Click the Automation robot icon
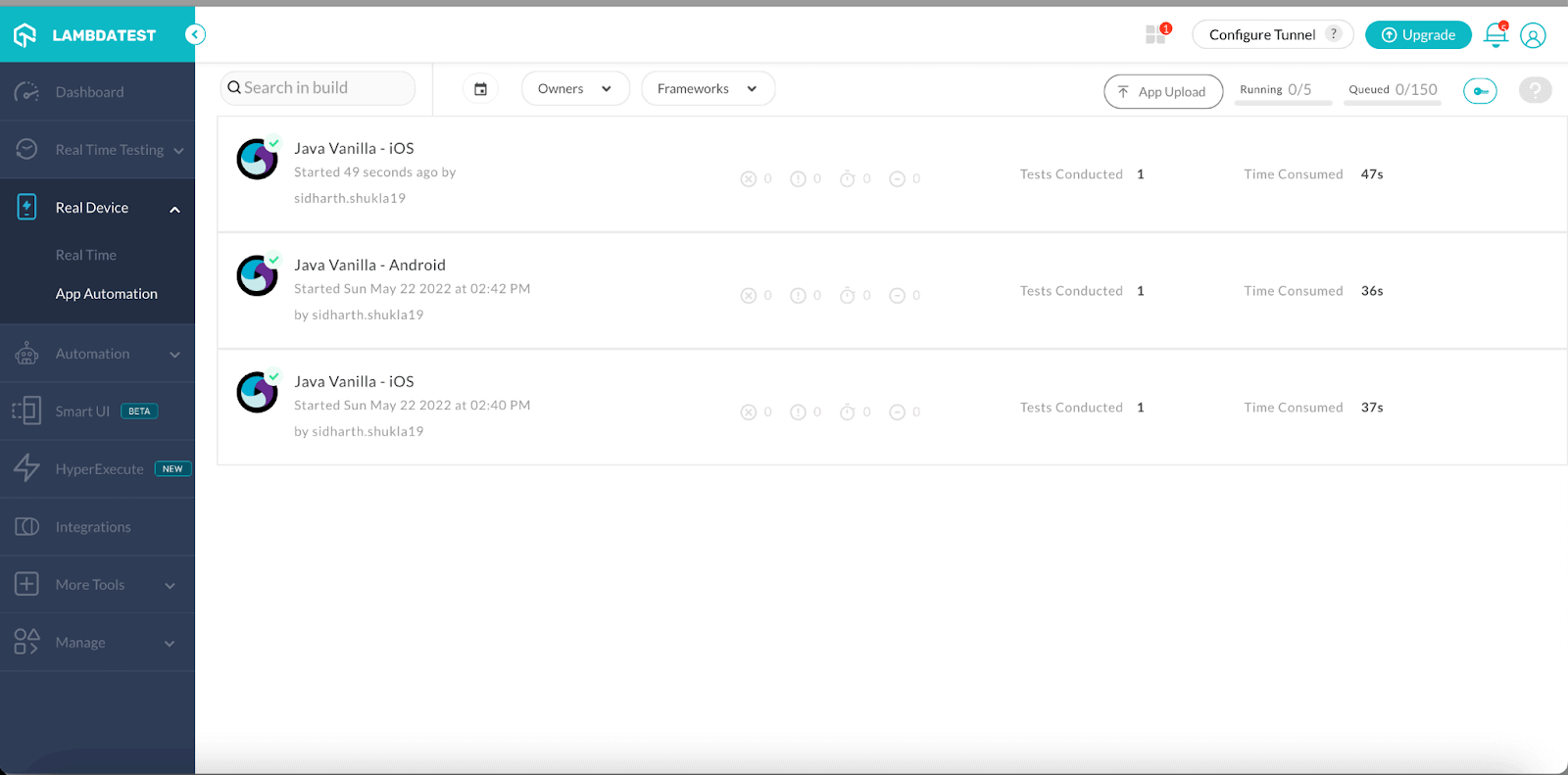1568x775 pixels. 26,354
